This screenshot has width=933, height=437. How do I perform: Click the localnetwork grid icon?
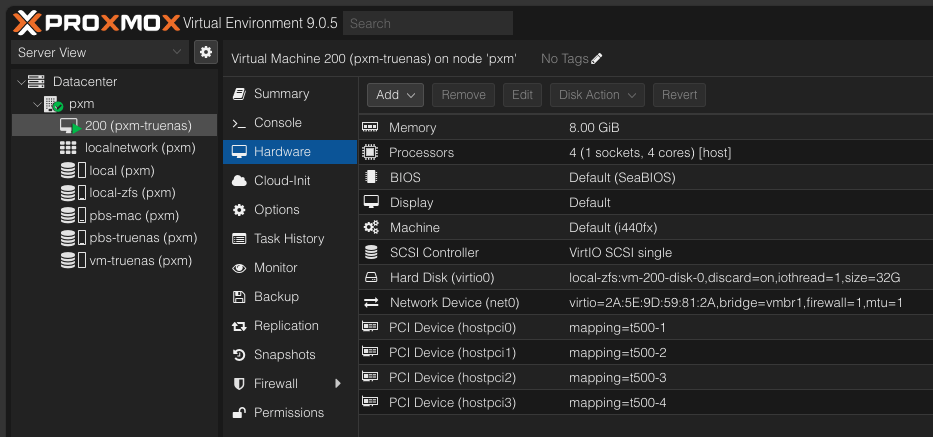click(68, 148)
